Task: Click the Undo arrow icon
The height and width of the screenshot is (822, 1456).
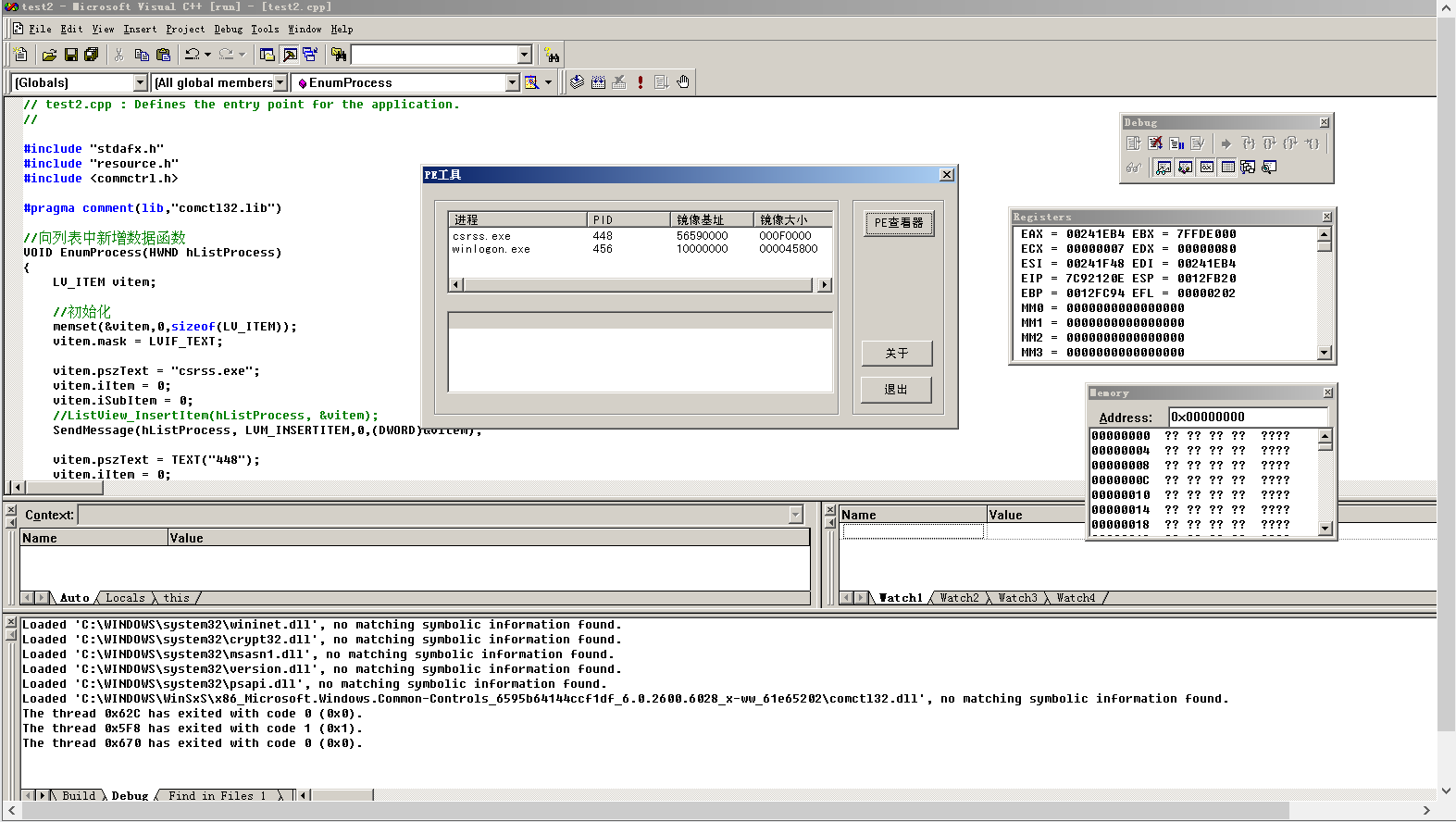Action: tap(192, 55)
